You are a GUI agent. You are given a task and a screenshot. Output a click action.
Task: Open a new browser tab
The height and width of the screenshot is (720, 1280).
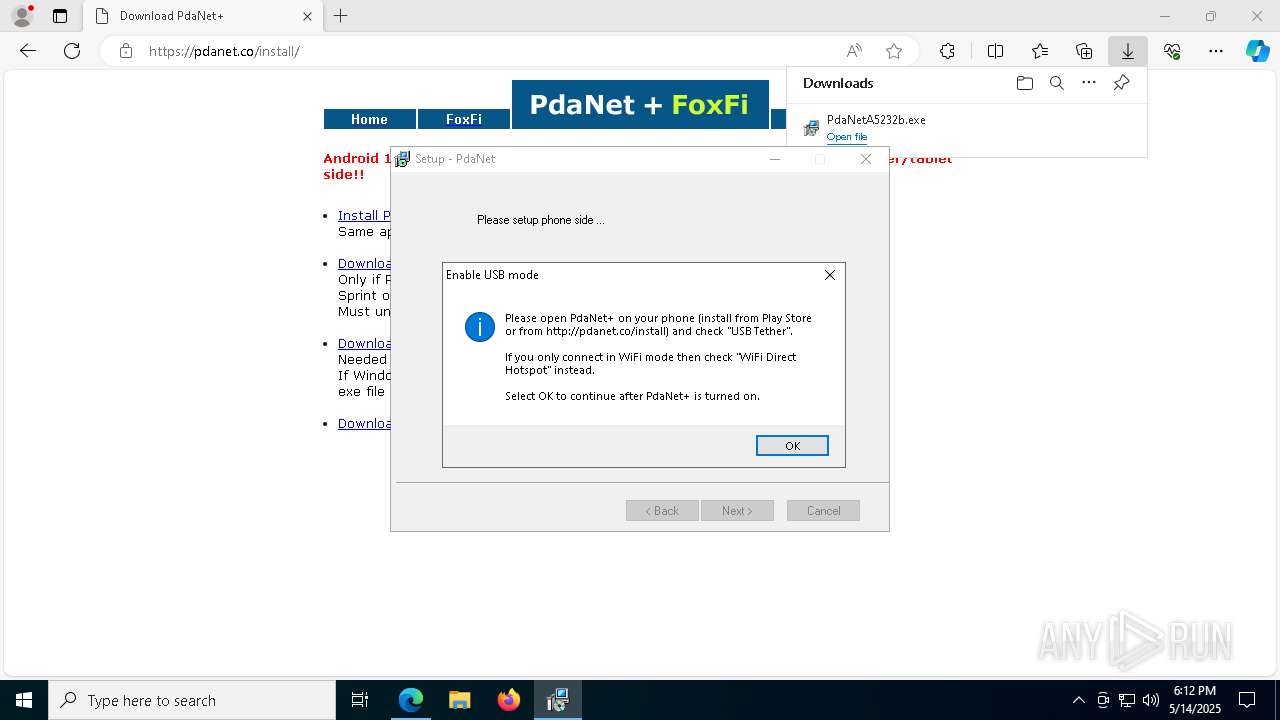pos(341,16)
